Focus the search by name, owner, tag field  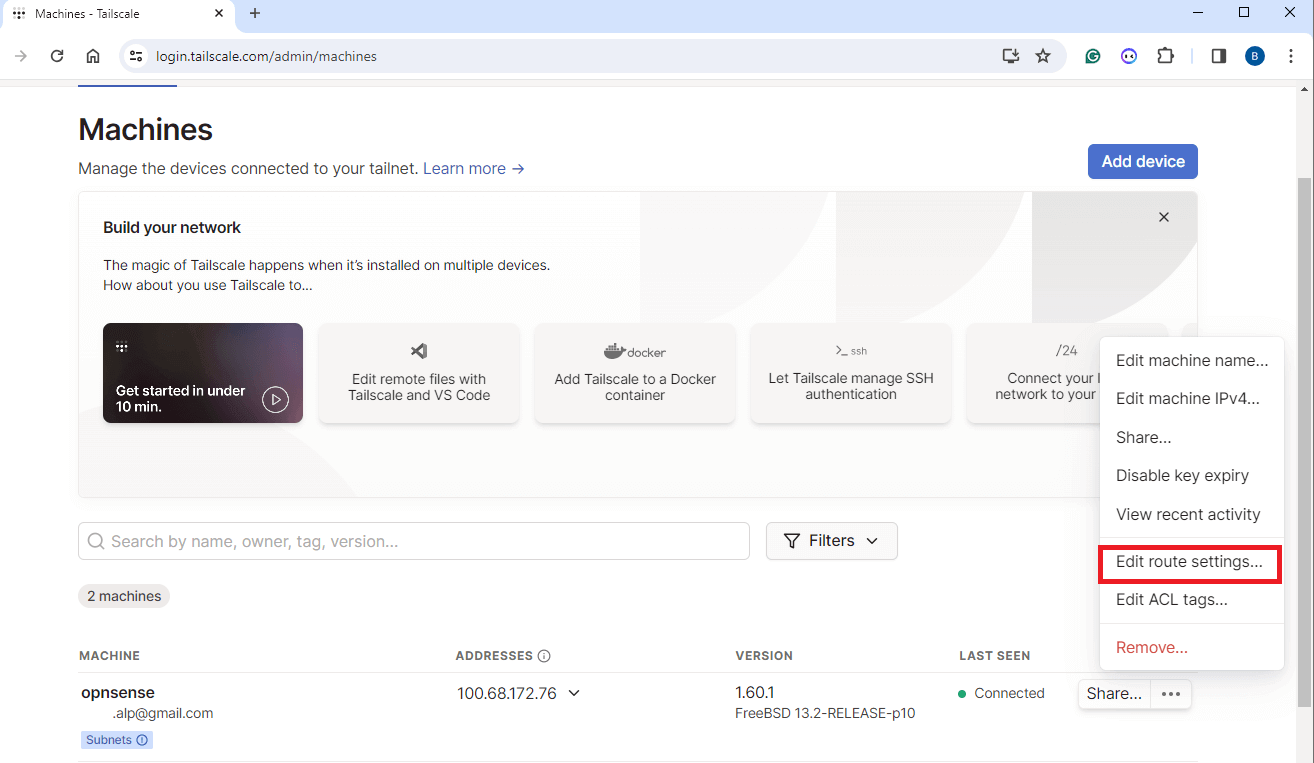tap(414, 541)
